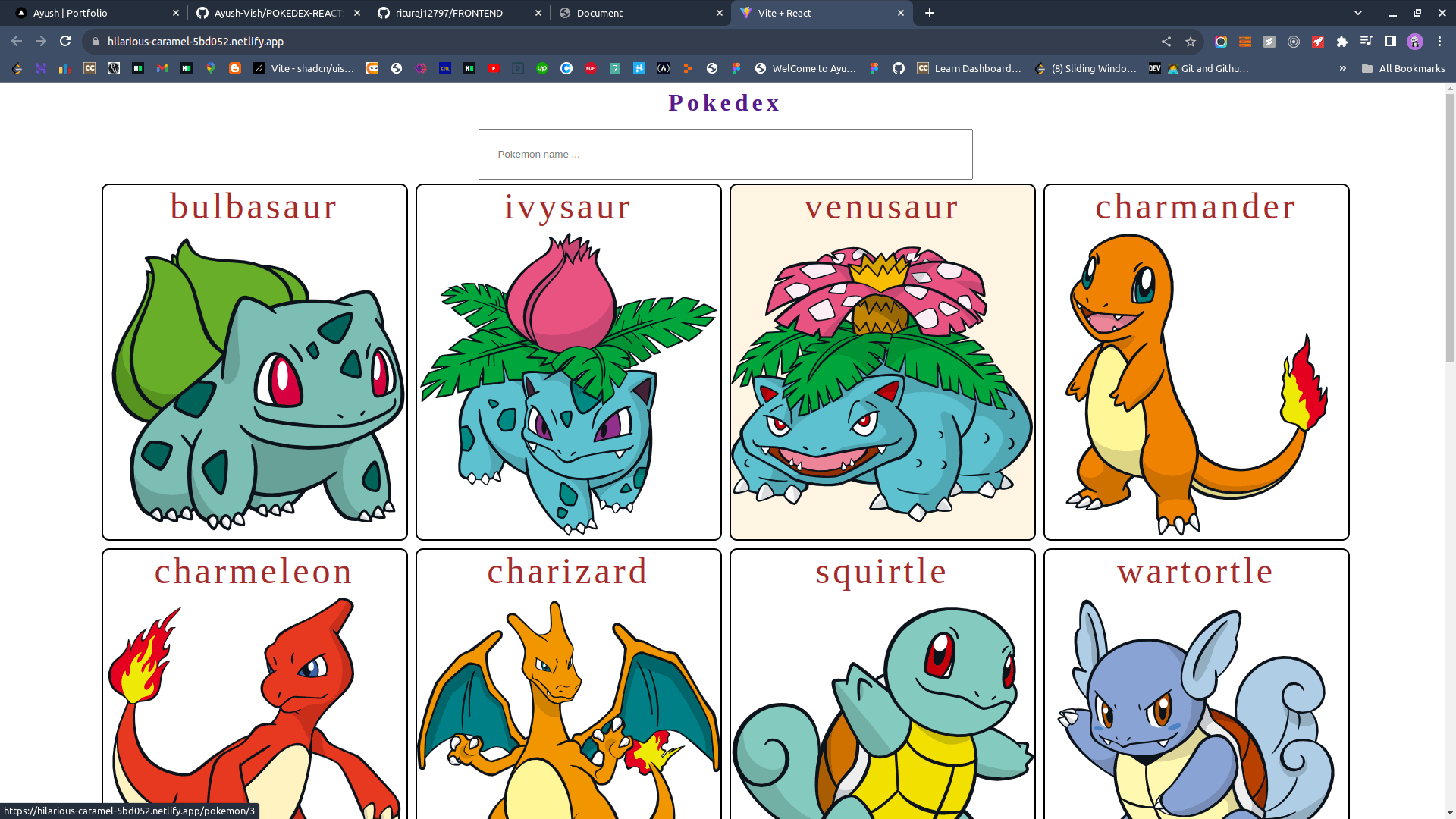Show the browser side panel
The height and width of the screenshot is (819, 1456).
[x=1391, y=42]
